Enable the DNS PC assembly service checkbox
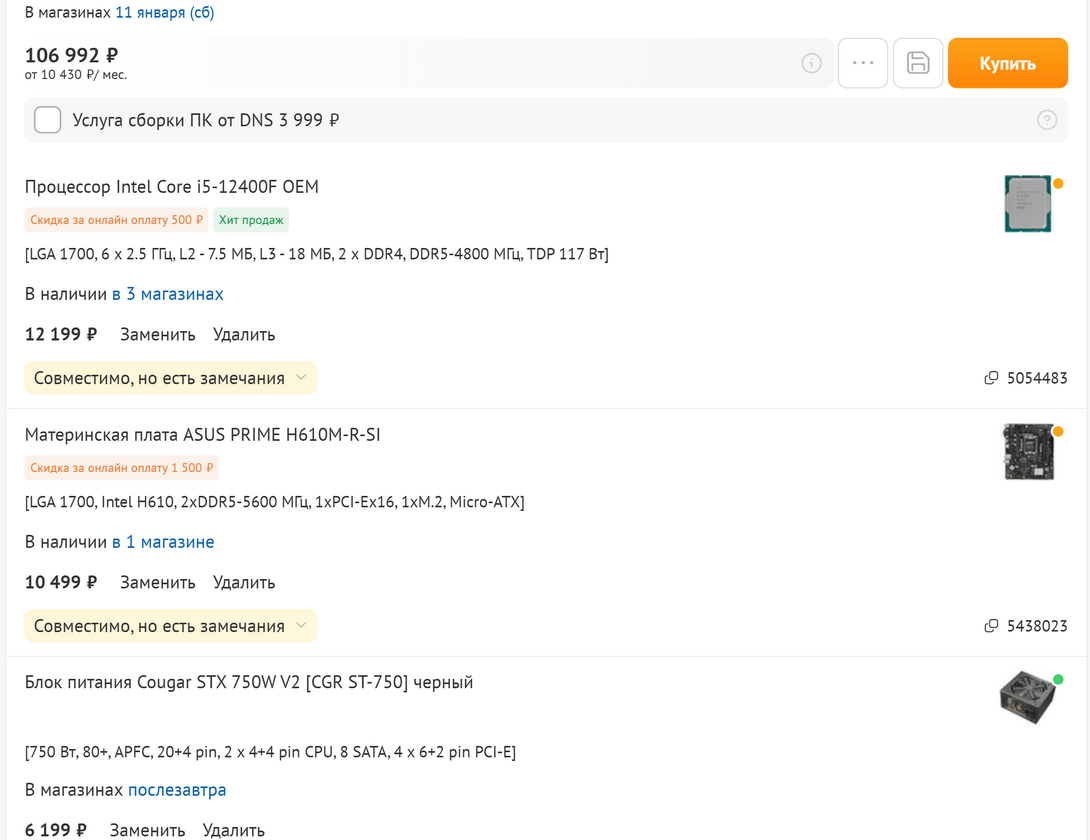The image size is (1090, 840). coord(48,120)
